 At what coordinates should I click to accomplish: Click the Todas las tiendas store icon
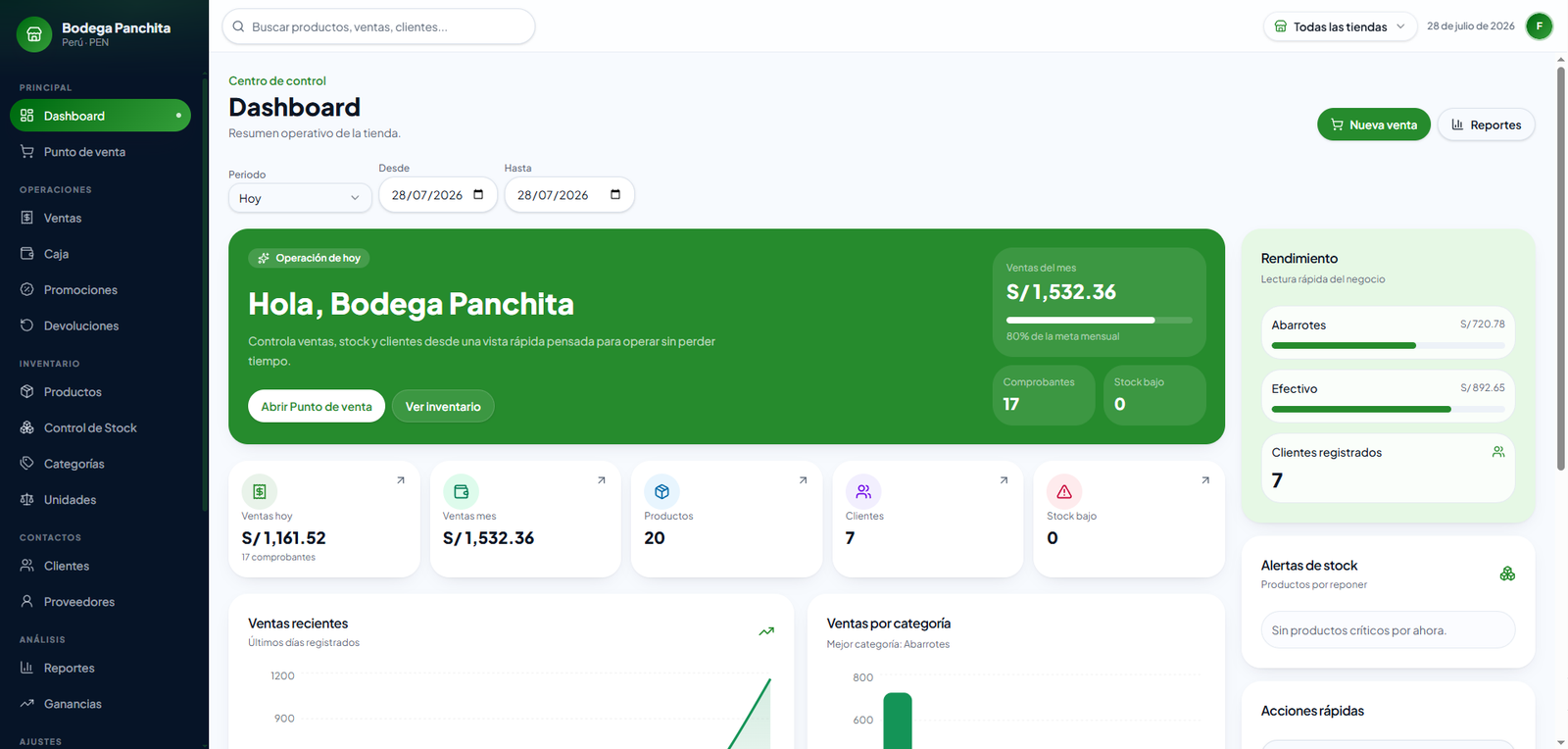(x=1280, y=26)
